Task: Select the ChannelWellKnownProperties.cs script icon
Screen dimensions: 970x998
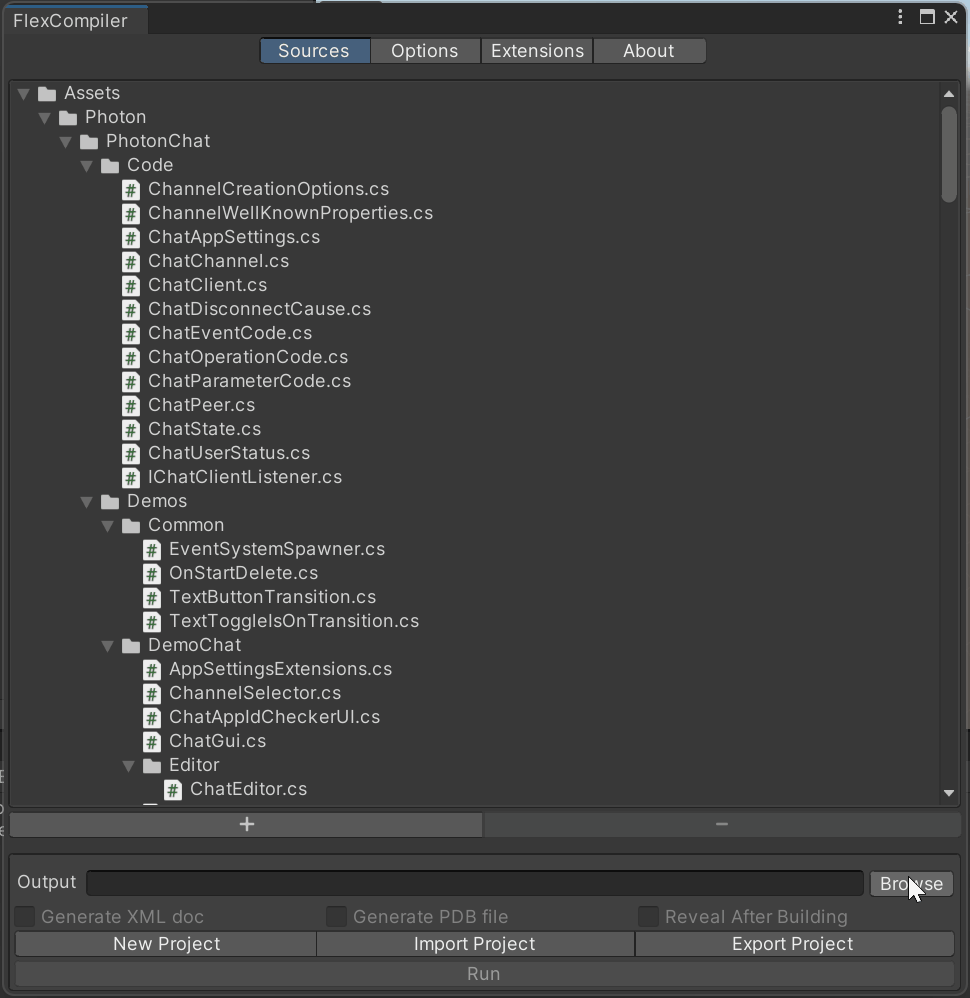Action: click(x=131, y=214)
